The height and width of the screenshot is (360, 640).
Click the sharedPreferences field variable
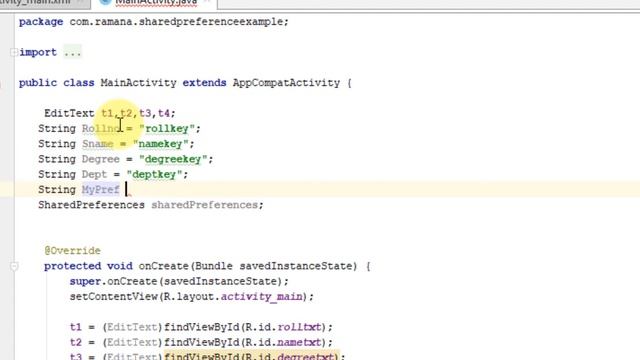click(x=204, y=205)
